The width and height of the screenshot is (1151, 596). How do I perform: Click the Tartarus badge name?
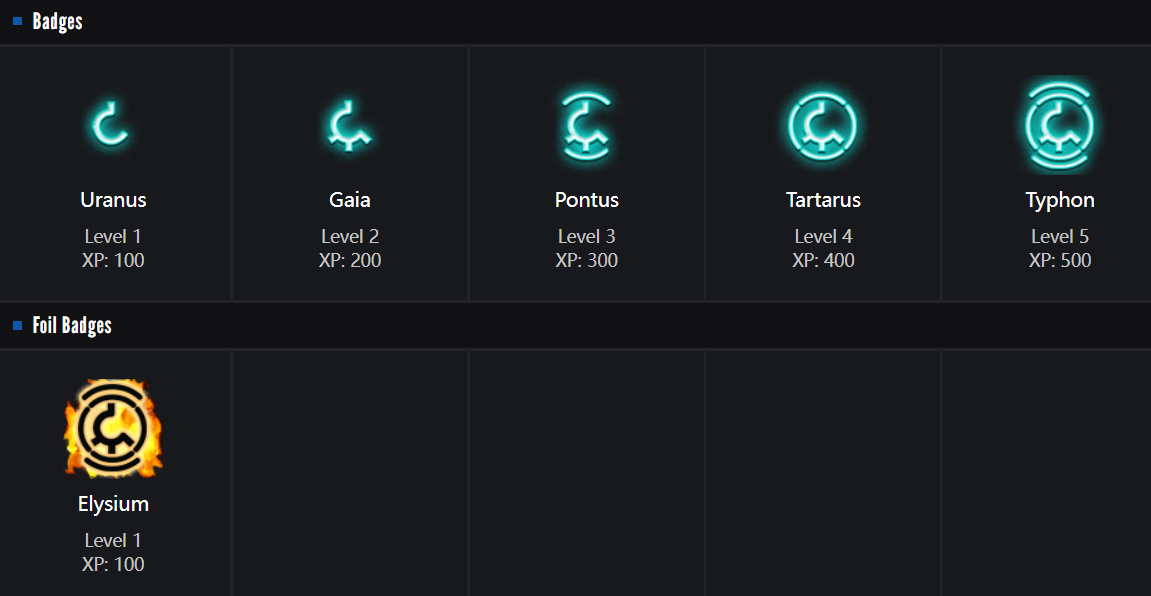823,200
